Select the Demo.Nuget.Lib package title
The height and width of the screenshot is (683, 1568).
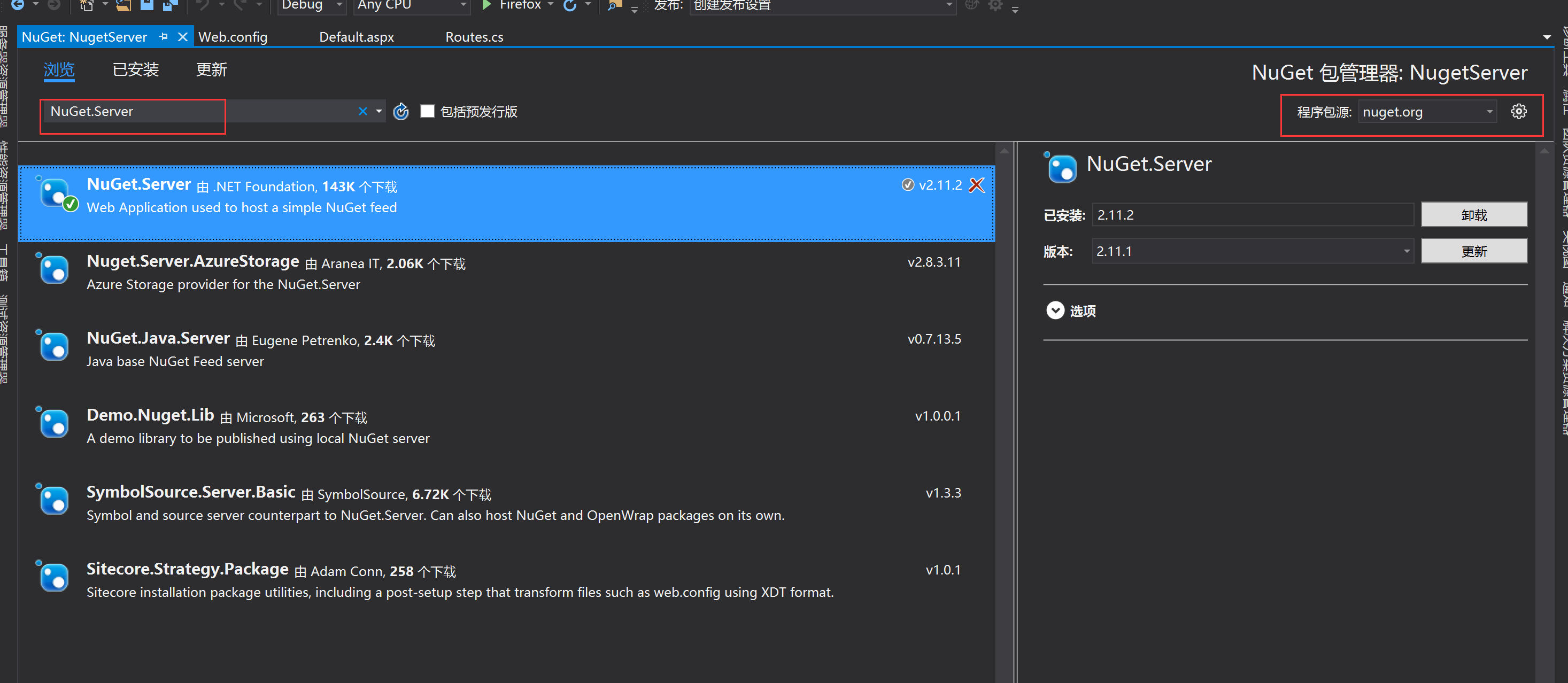pos(150,415)
